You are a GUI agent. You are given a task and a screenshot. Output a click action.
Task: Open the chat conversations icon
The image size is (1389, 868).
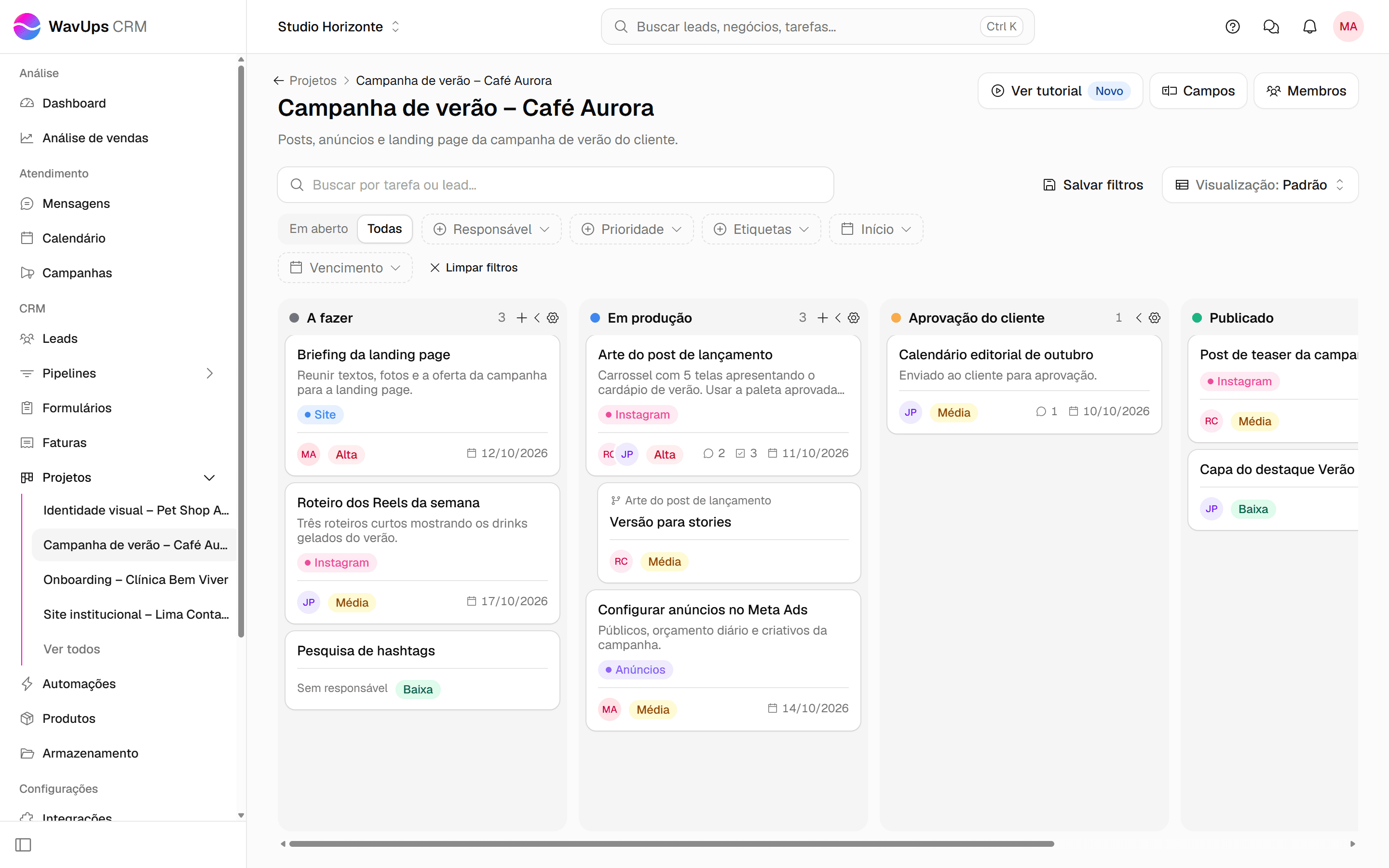point(1271,27)
